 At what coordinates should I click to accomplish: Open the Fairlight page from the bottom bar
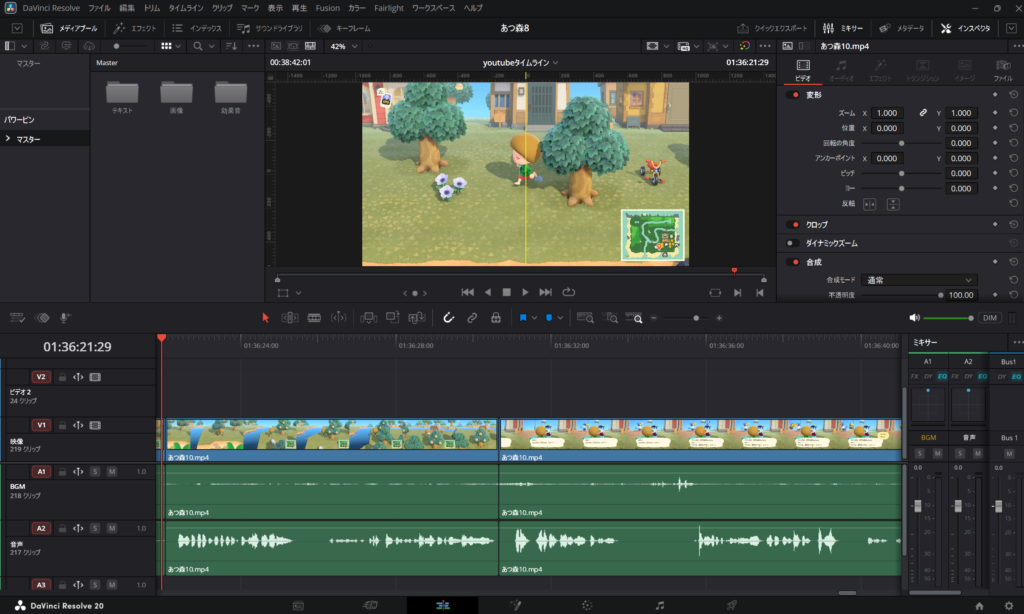coord(659,605)
